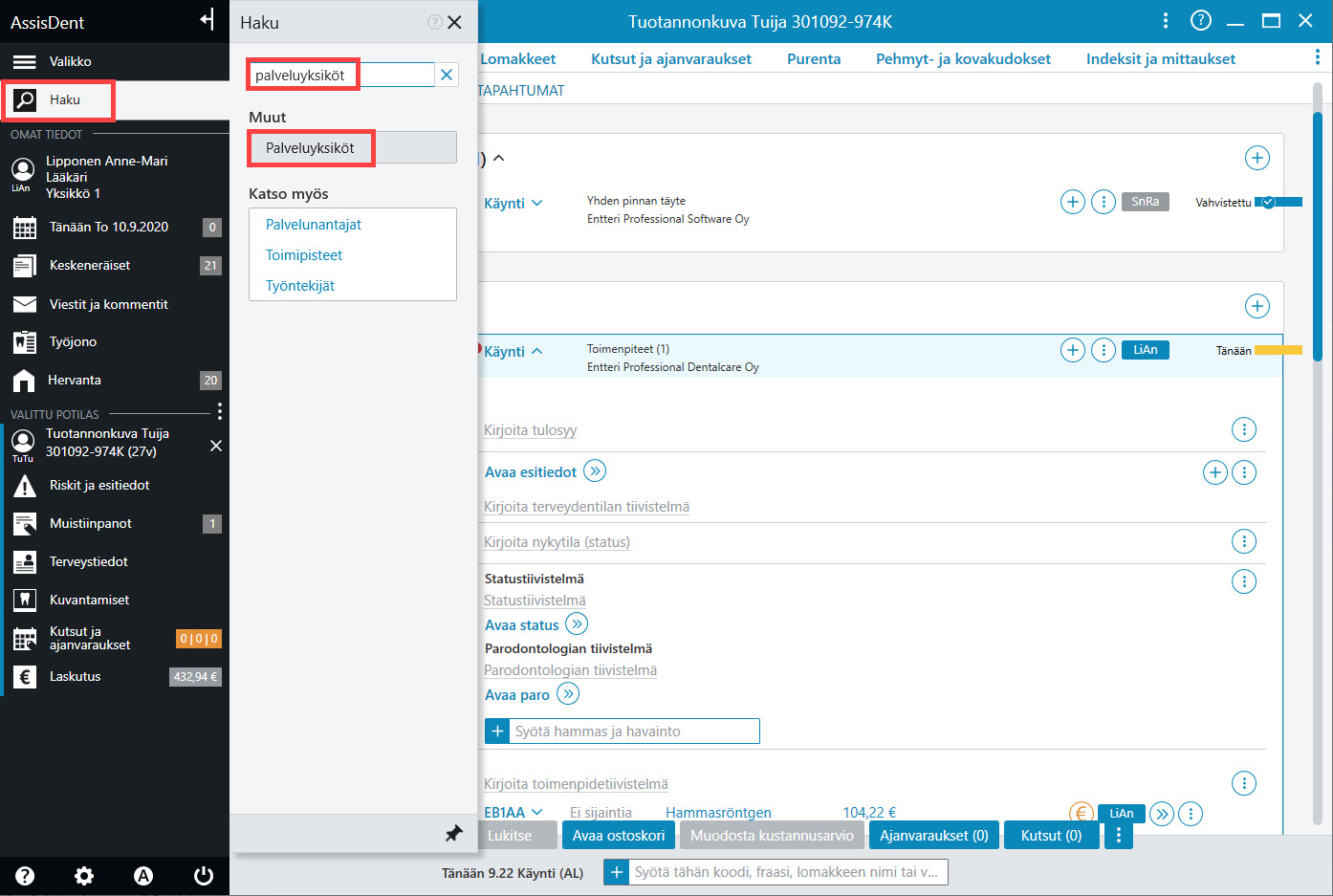This screenshot has width=1333, height=896.
Task: Clear the search field with the X
Action: tap(447, 75)
